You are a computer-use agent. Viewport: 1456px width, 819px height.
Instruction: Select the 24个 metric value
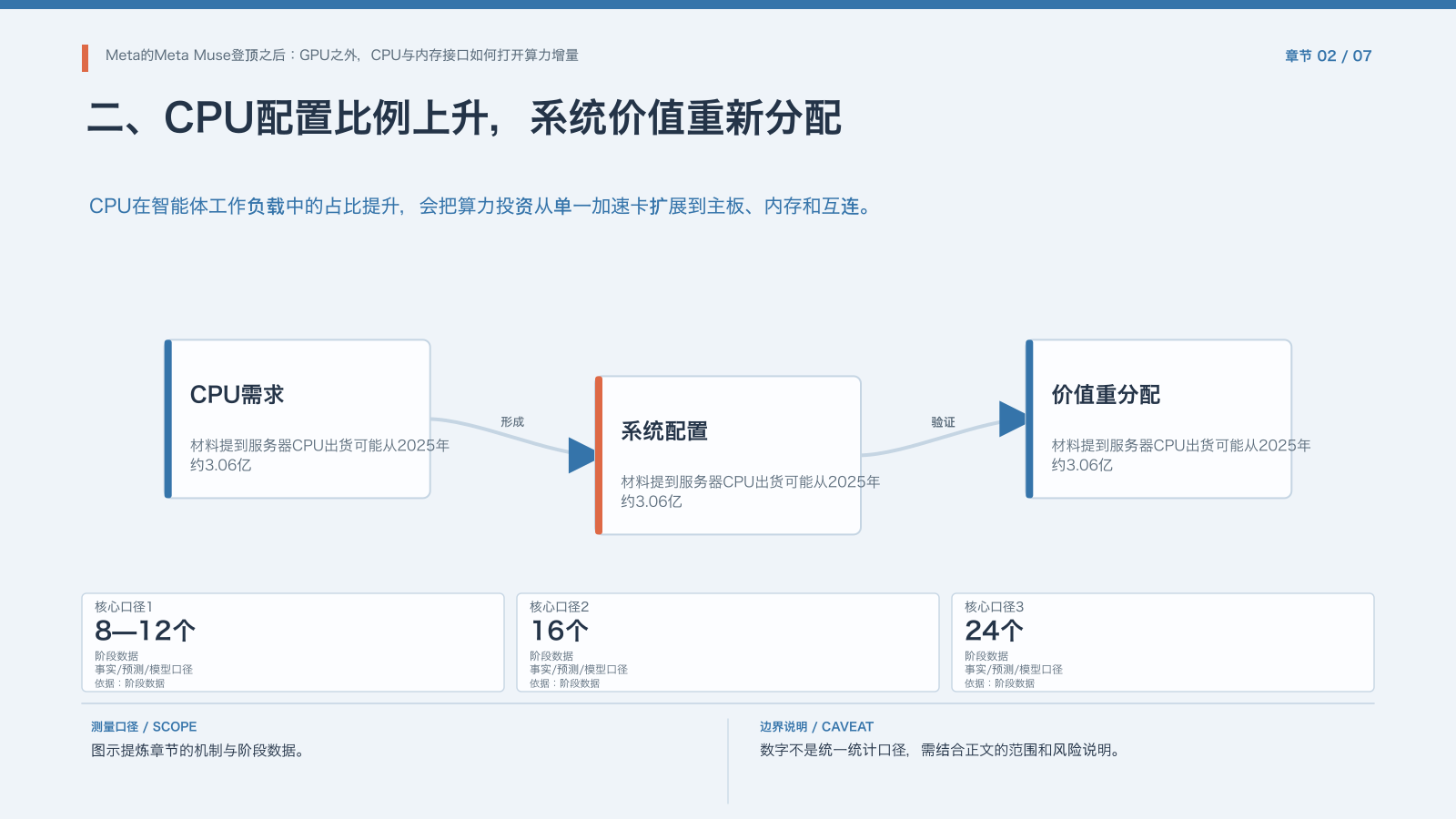995,631
